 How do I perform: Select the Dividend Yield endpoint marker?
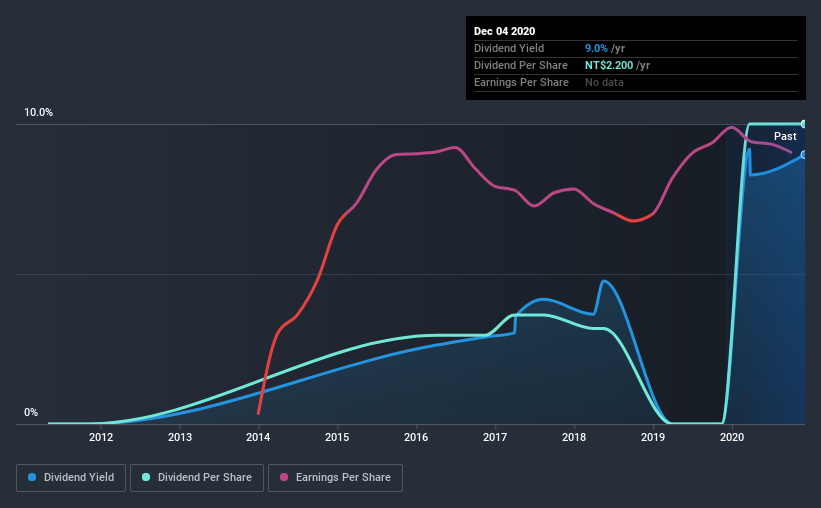point(803,155)
